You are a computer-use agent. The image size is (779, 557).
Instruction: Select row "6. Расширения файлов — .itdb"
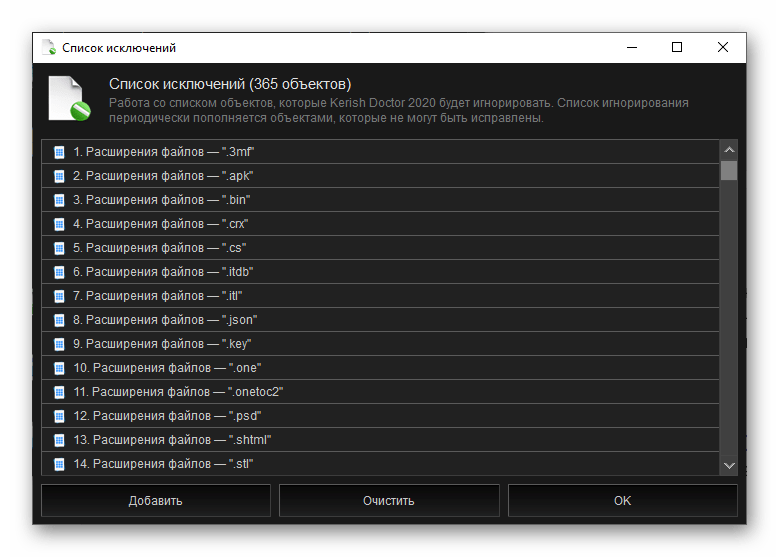click(x=381, y=272)
